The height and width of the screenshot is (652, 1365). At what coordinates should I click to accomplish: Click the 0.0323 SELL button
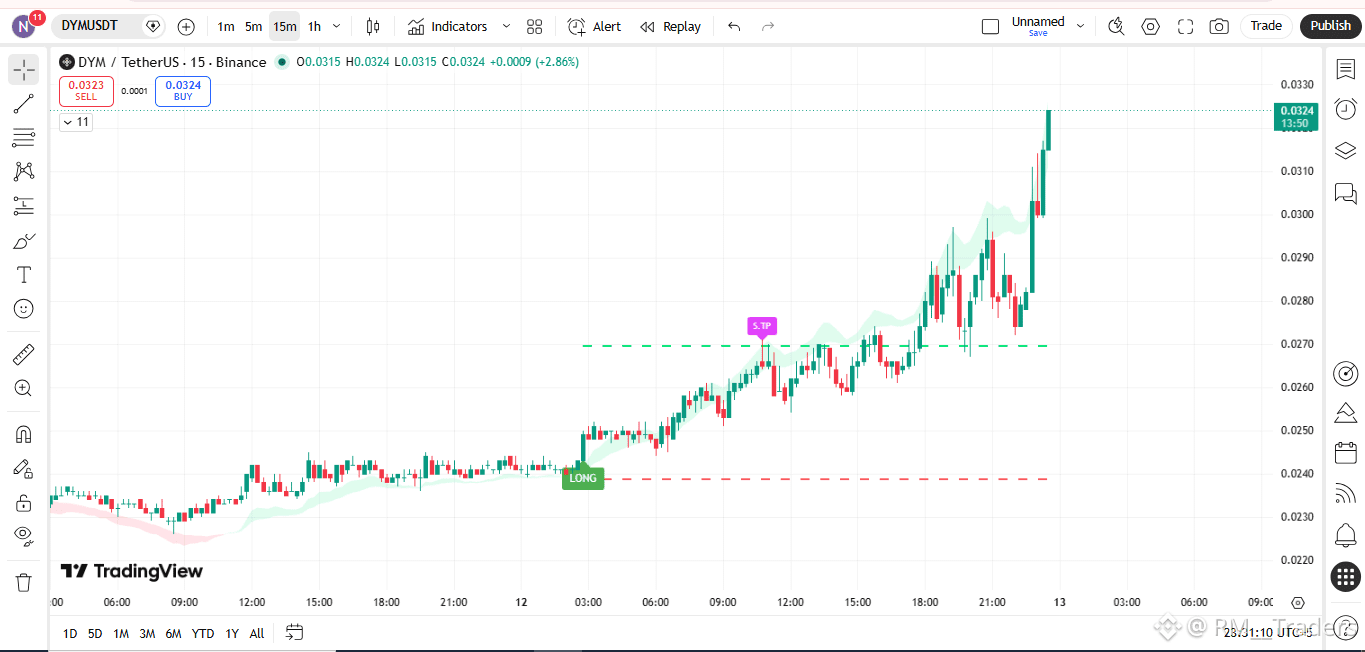coord(86,90)
